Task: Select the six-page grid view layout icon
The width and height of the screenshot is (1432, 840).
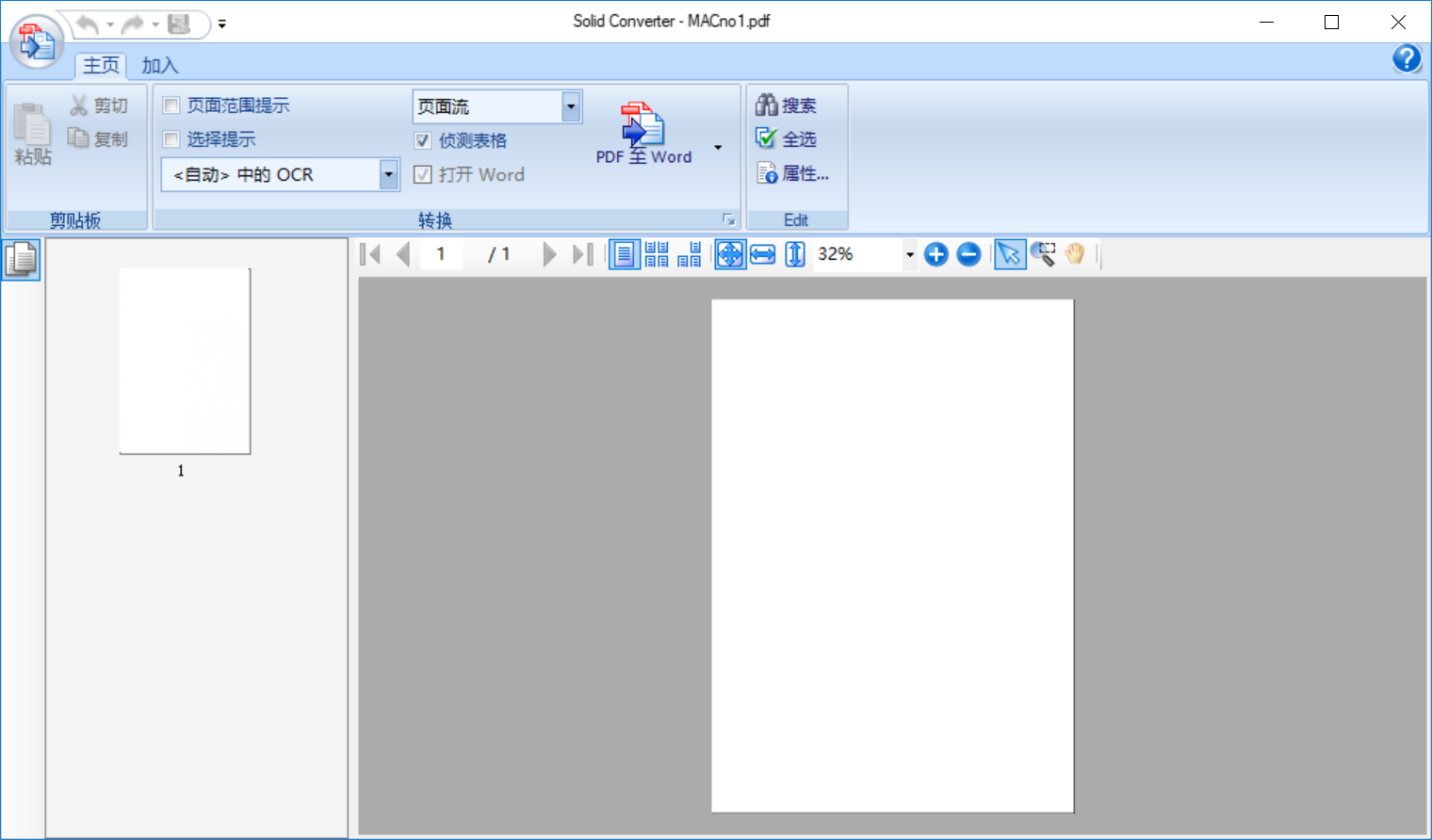Action: coord(657,254)
